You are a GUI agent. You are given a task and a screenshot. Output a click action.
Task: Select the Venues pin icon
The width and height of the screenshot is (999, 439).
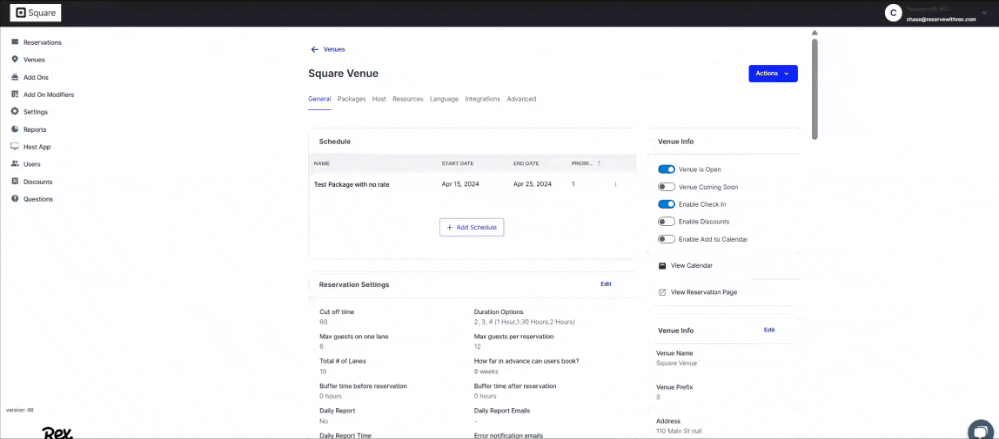click(x=15, y=59)
